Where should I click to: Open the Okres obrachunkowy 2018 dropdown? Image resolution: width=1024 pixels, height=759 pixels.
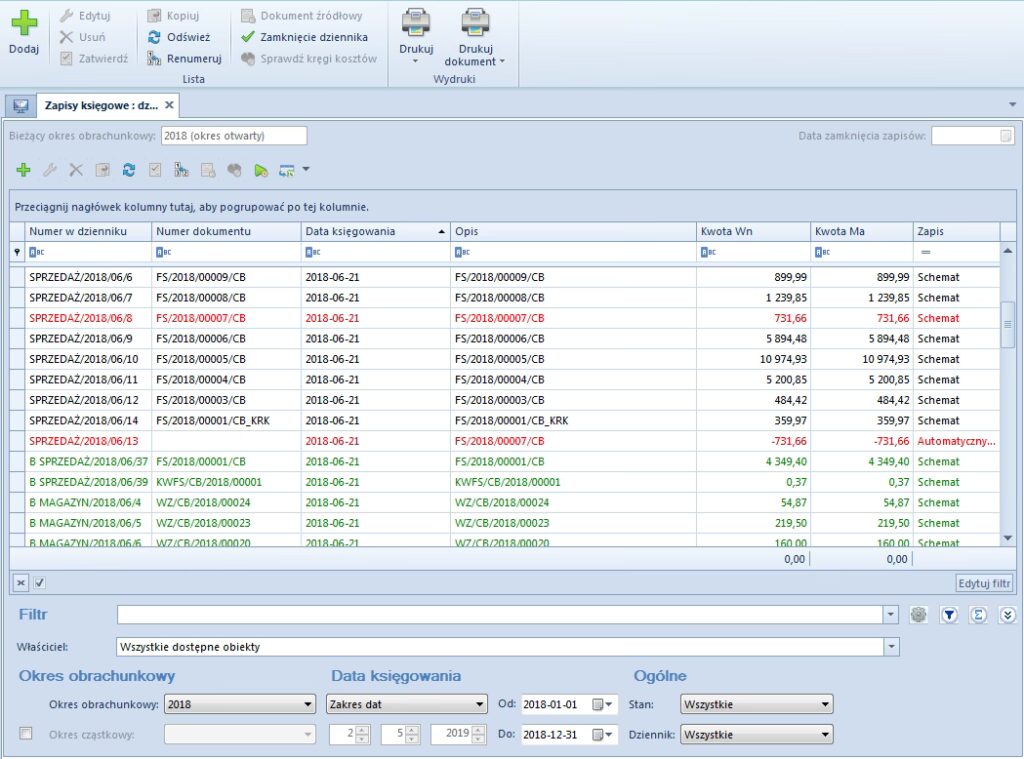pyautogui.click(x=239, y=704)
